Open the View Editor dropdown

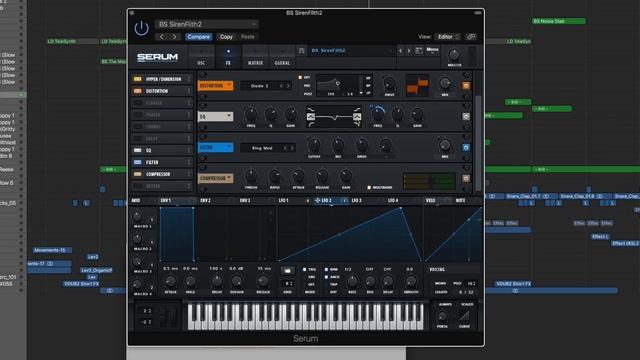pos(447,37)
